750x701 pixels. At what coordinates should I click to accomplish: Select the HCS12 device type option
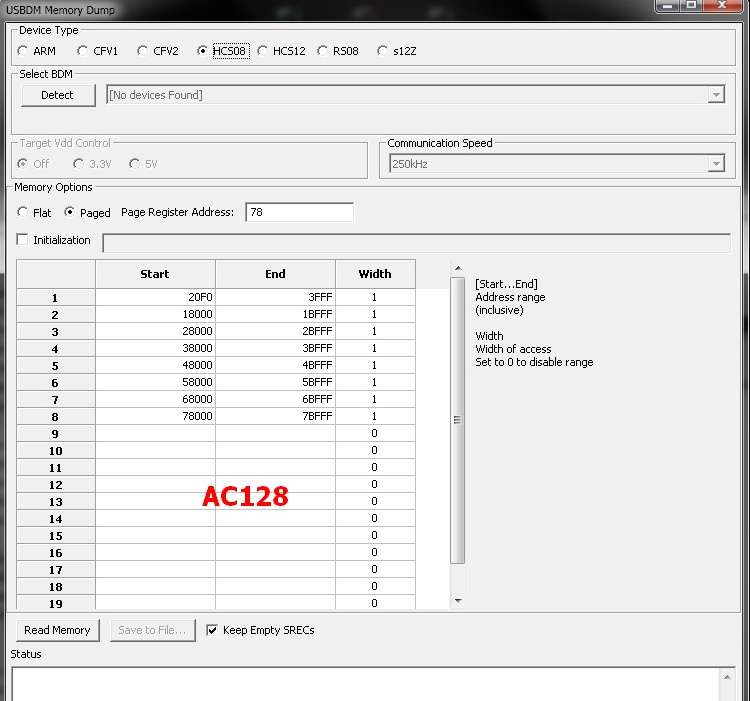click(x=263, y=51)
